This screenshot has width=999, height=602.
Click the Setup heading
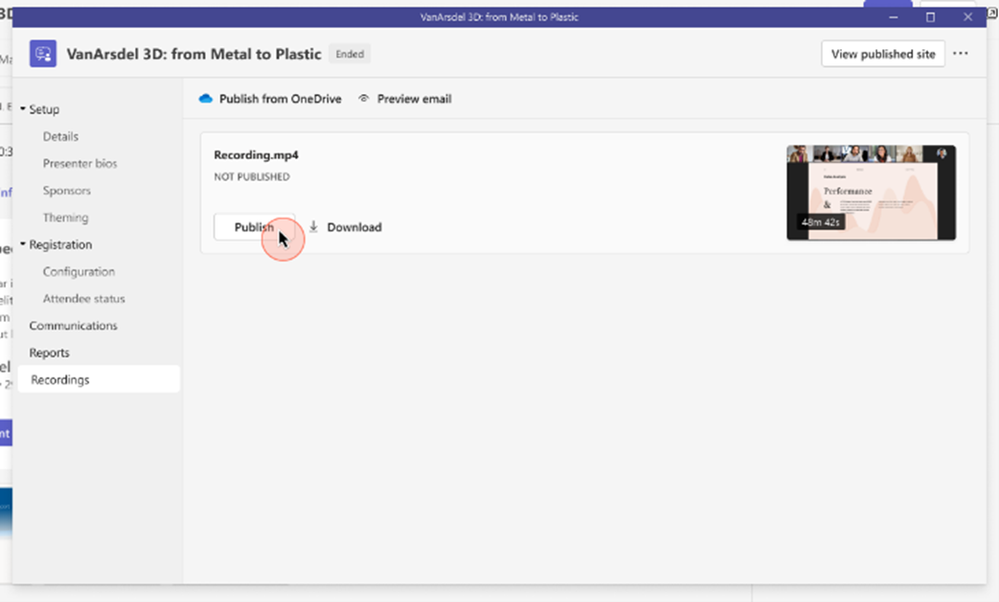click(x=44, y=109)
